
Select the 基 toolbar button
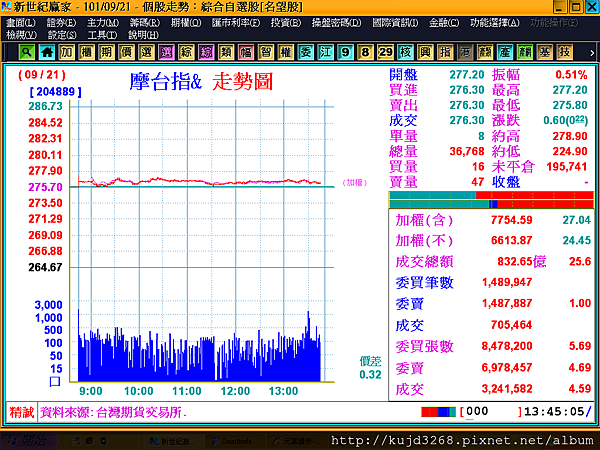(545, 52)
